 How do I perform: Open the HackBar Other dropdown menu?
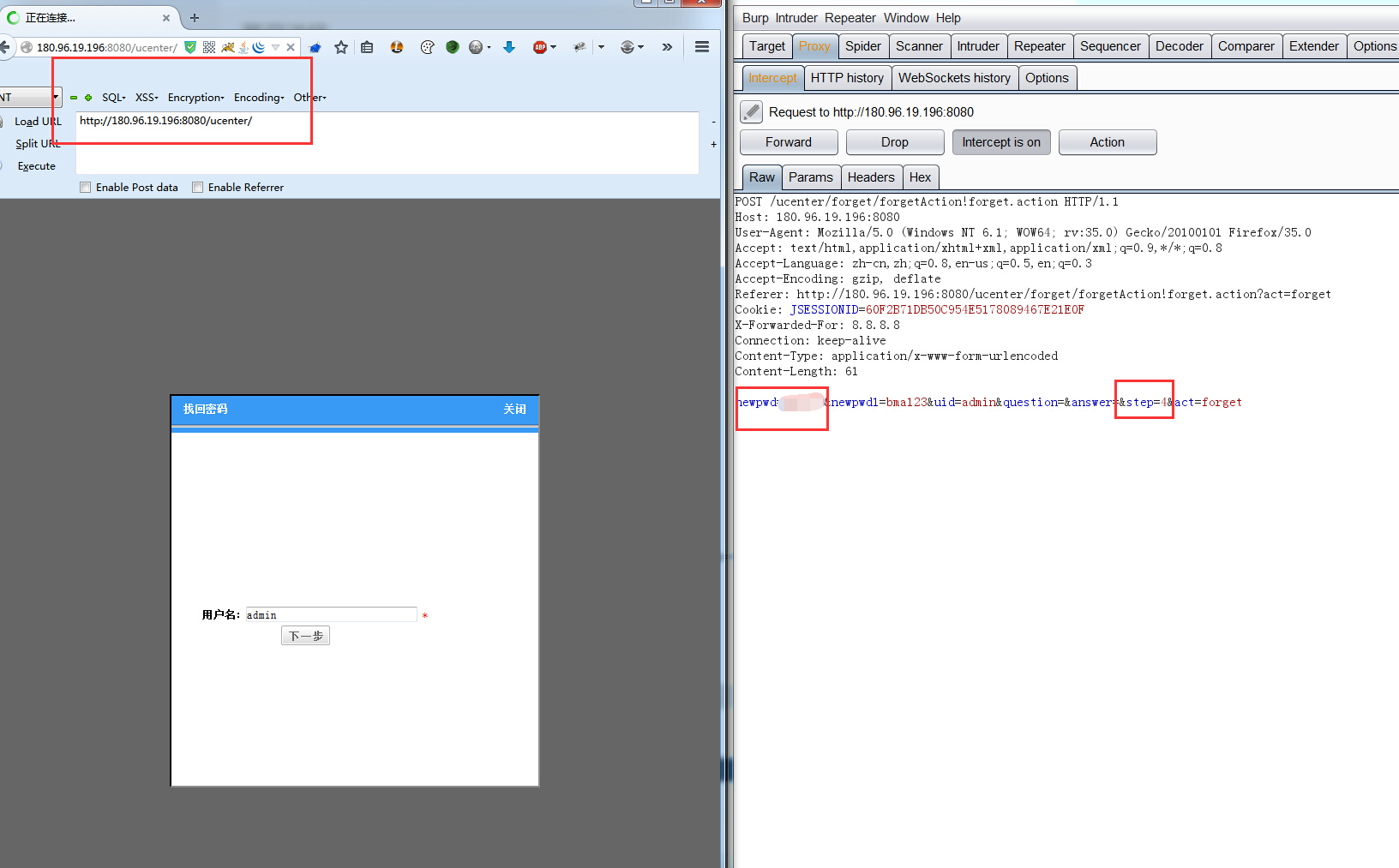pyautogui.click(x=310, y=98)
